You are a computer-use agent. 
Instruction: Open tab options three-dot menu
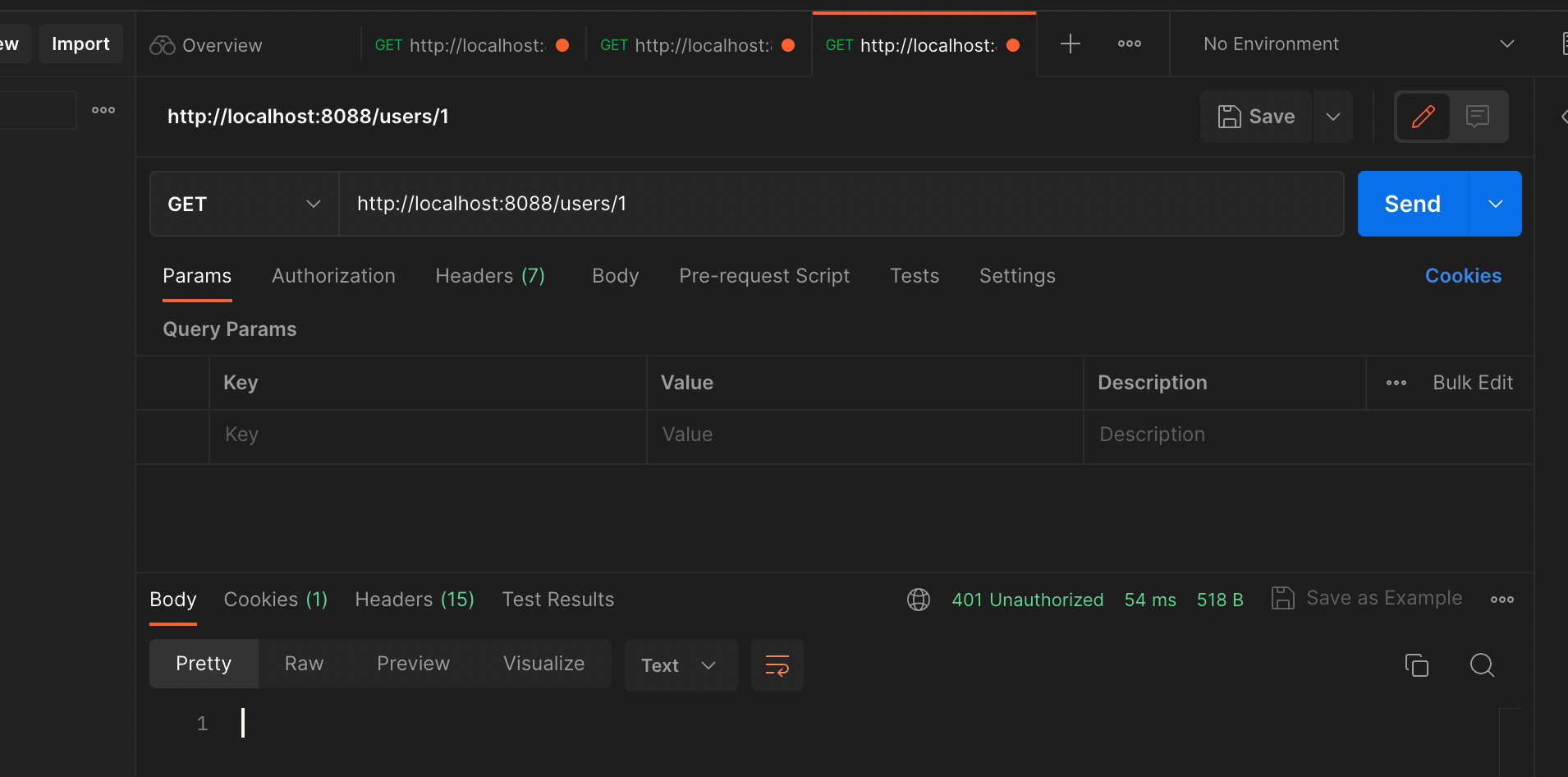(x=1129, y=44)
